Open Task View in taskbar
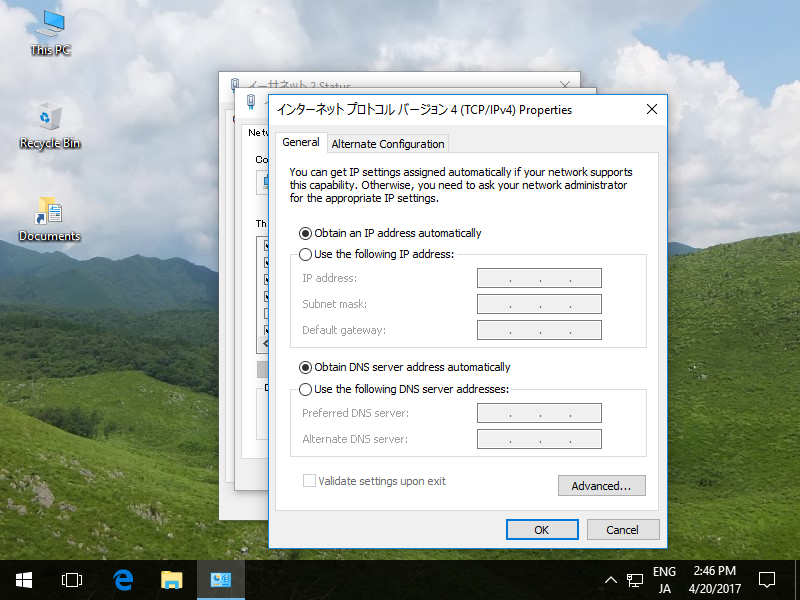This screenshot has width=800, height=600. click(71, 580)
